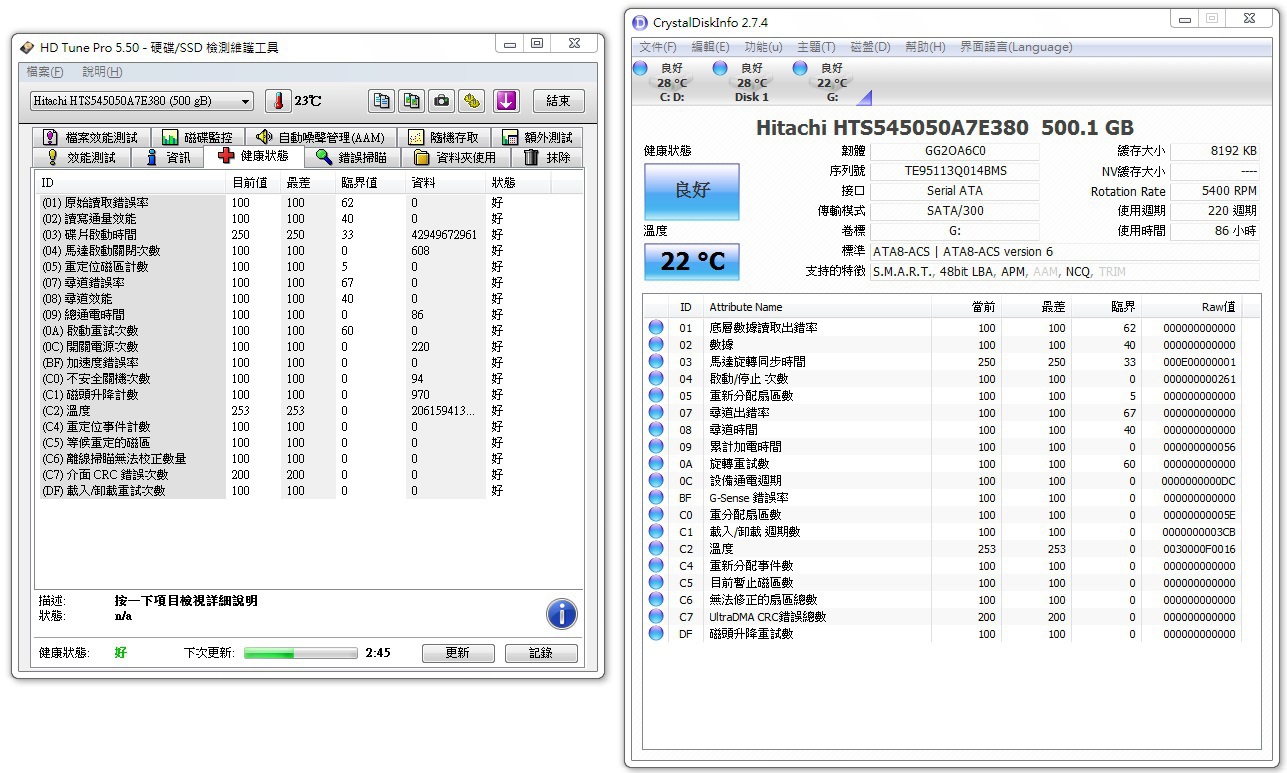
Task: Open the 文件(F) menu in CrystalDiskInfo
Action: pos(658,47)
